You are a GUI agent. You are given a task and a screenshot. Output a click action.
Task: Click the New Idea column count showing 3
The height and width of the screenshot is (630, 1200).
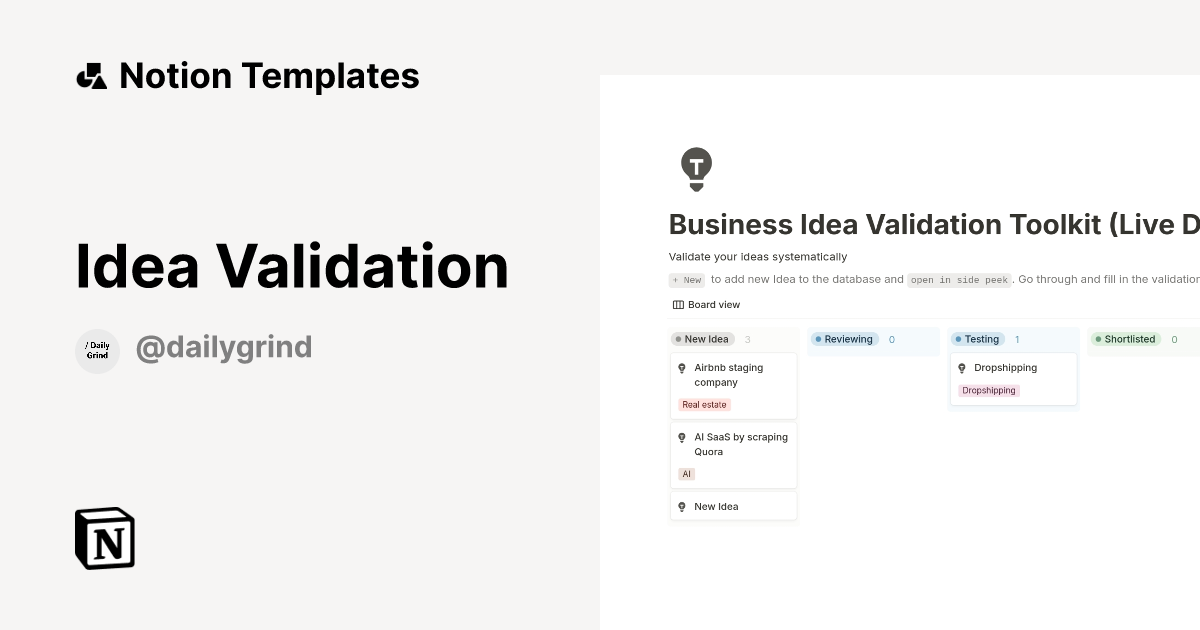747,339
